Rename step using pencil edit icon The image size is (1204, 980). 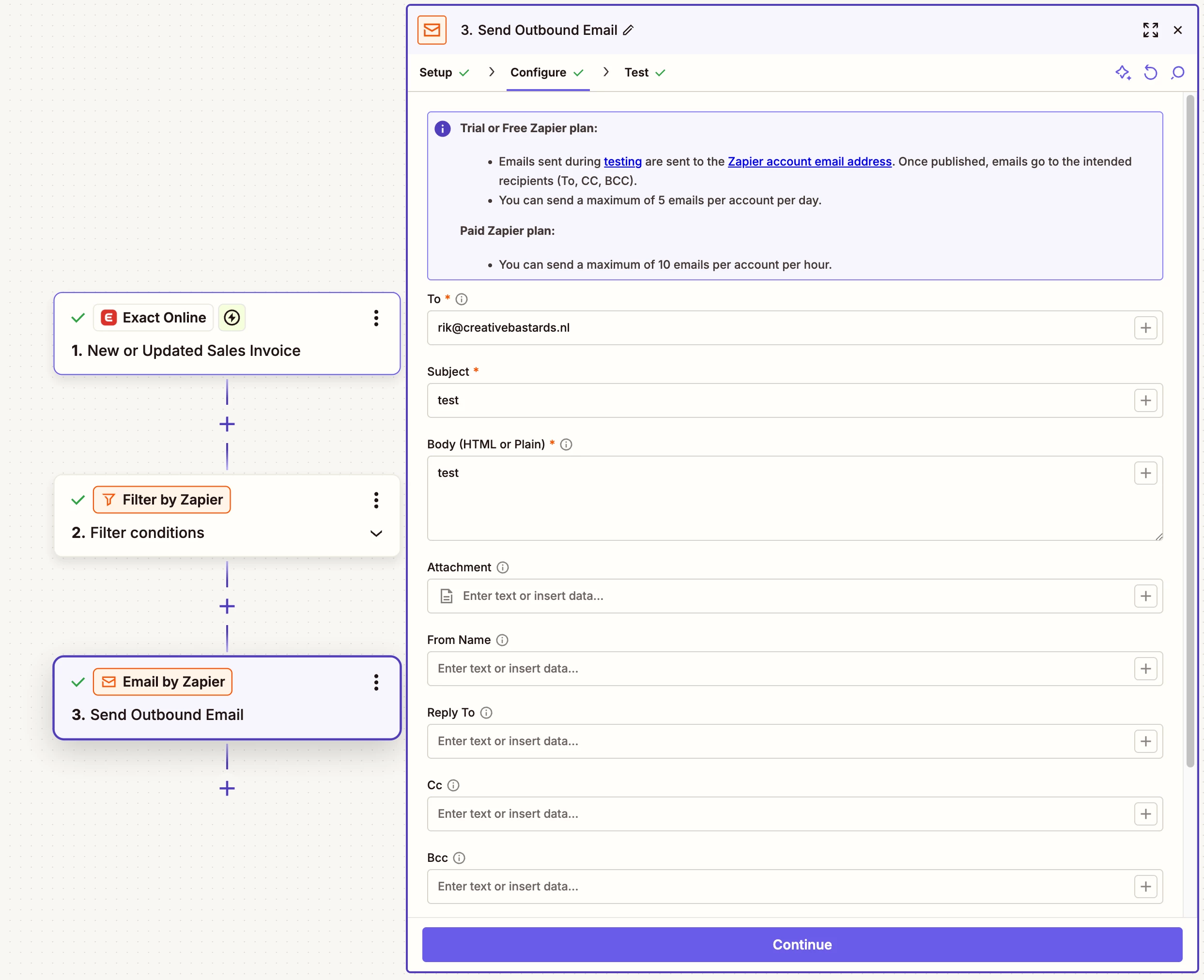(x=628, y=31)
